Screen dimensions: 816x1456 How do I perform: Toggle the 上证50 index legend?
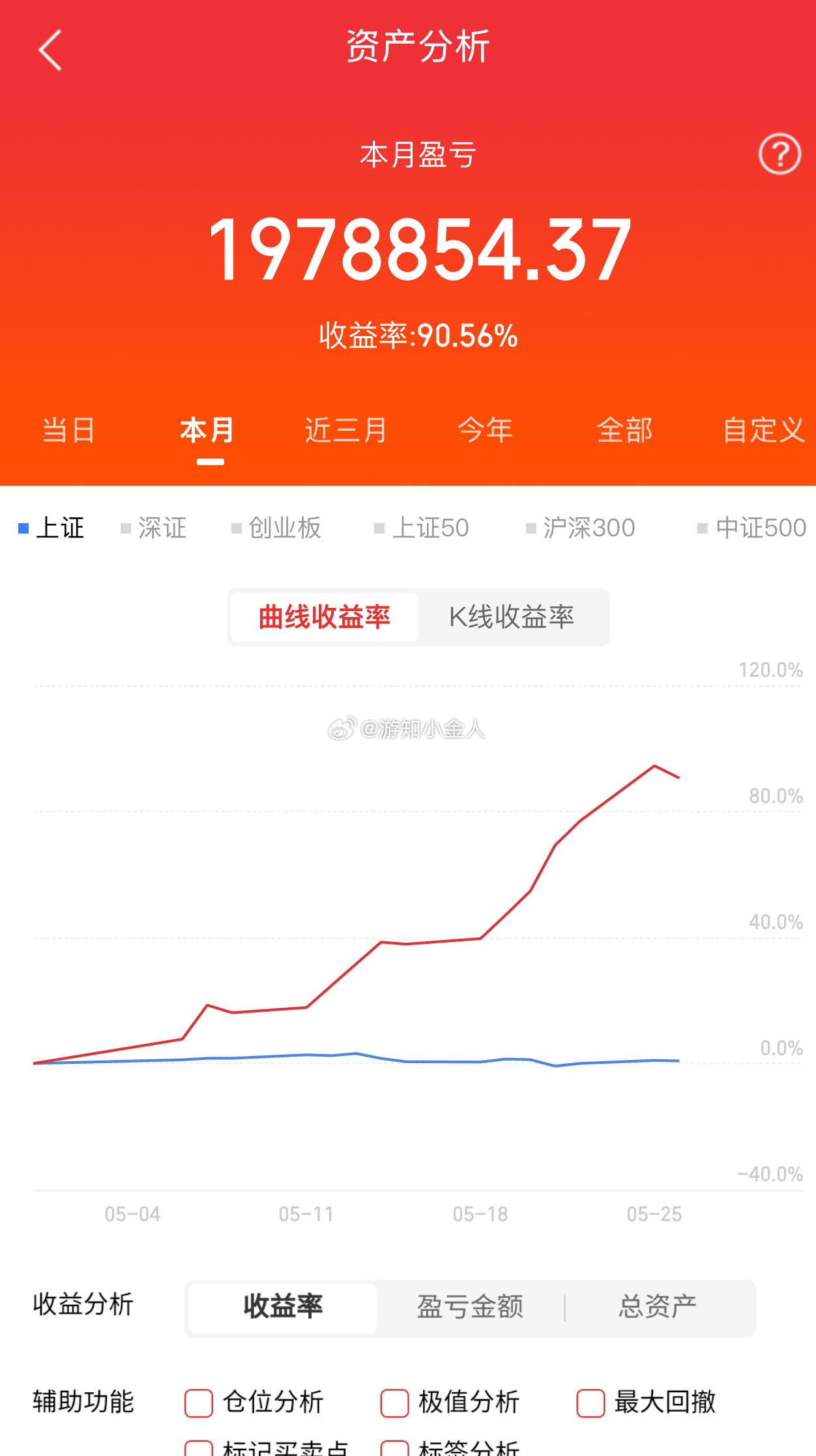pyautogui.click(x=422, y=528)
